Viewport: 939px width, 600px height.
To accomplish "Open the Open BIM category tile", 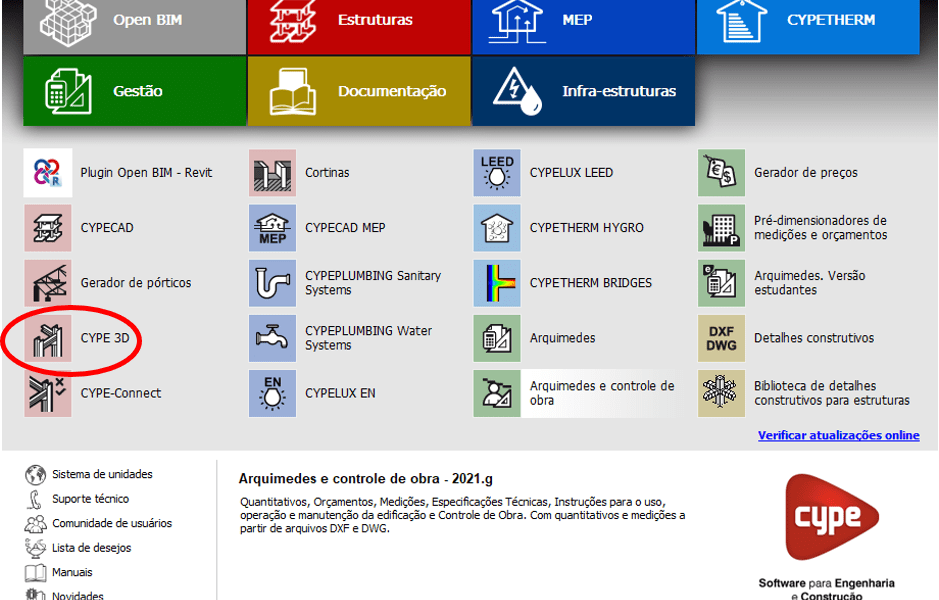I will pos(135,26).
